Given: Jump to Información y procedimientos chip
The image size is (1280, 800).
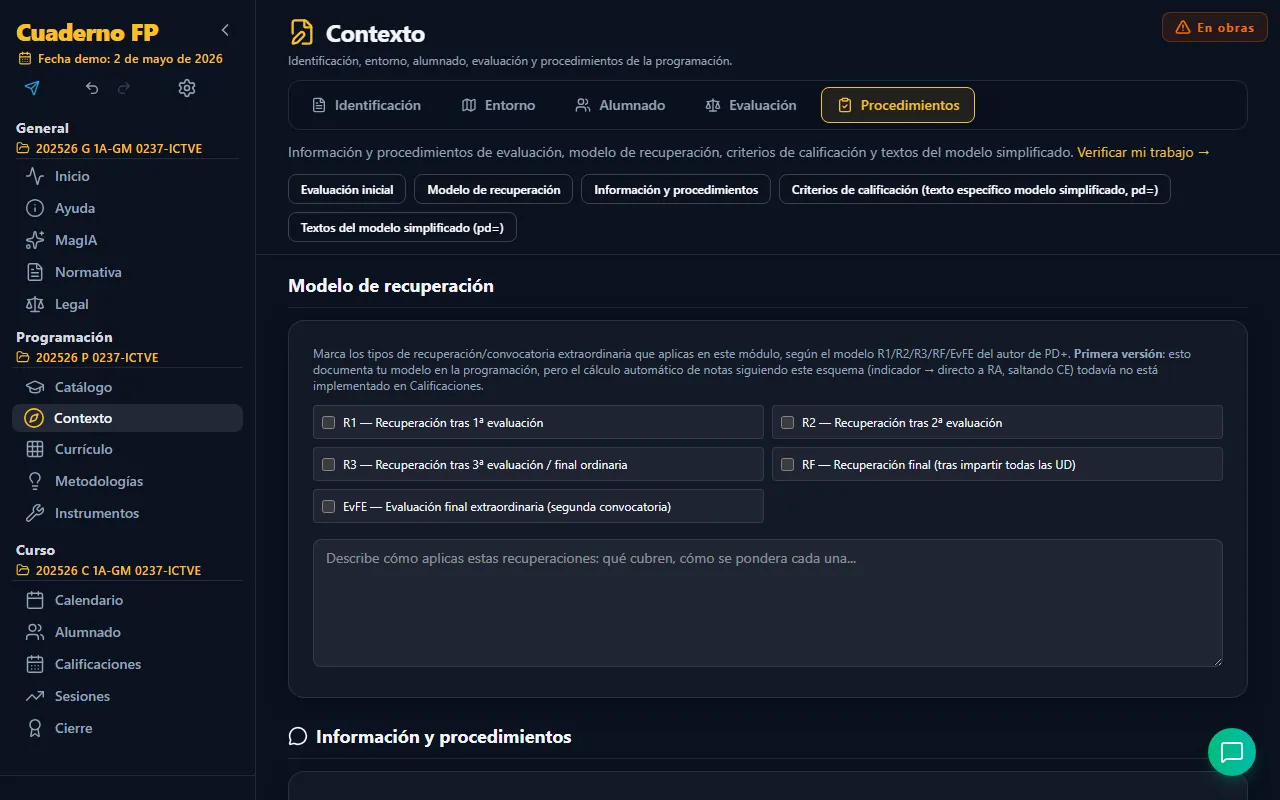Looking at the screenshot, I should point(676,189).
